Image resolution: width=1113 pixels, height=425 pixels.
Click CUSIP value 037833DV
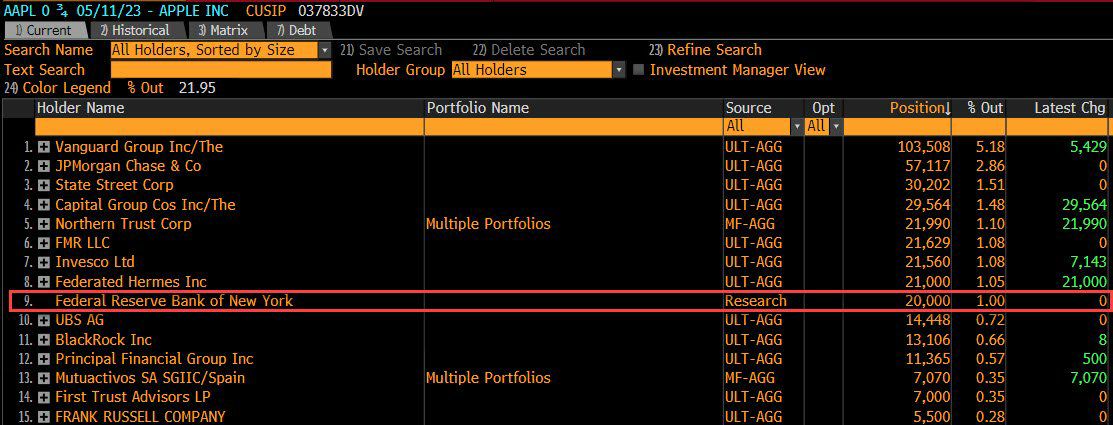pyautogui.click(x=332, y=11)
